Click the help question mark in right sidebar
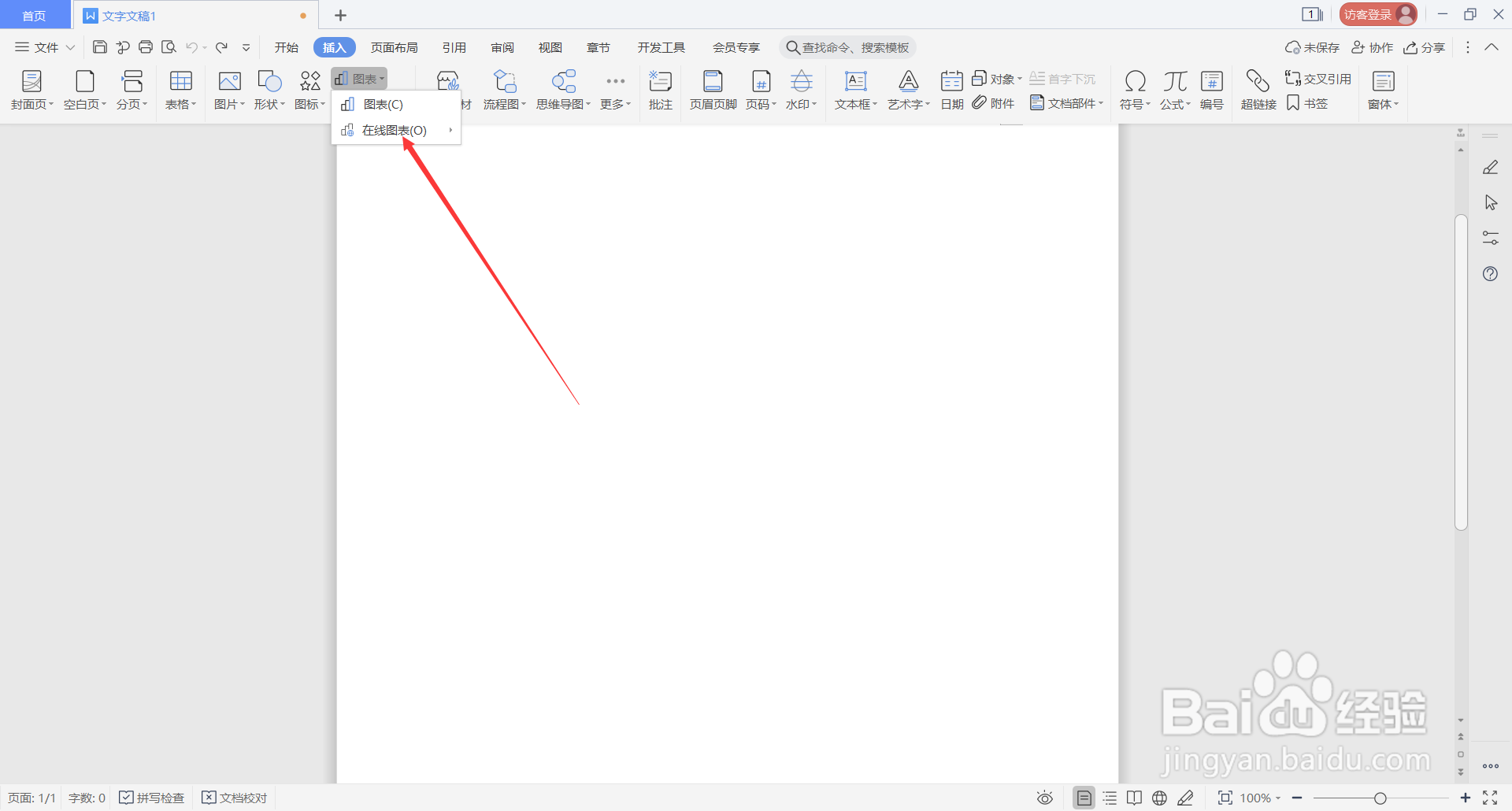 pyautogui.click(x=1490, y=274)
